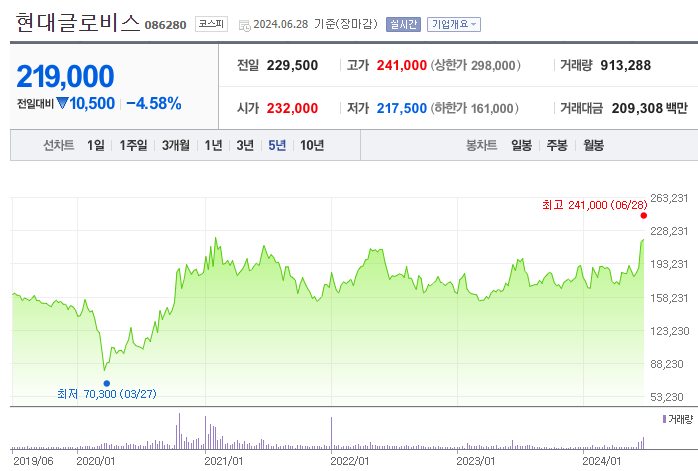698x471 pixels.
Task: Show the 주봉 weekly candle chart
Action: pyautogui.click(x=557, y=145)
